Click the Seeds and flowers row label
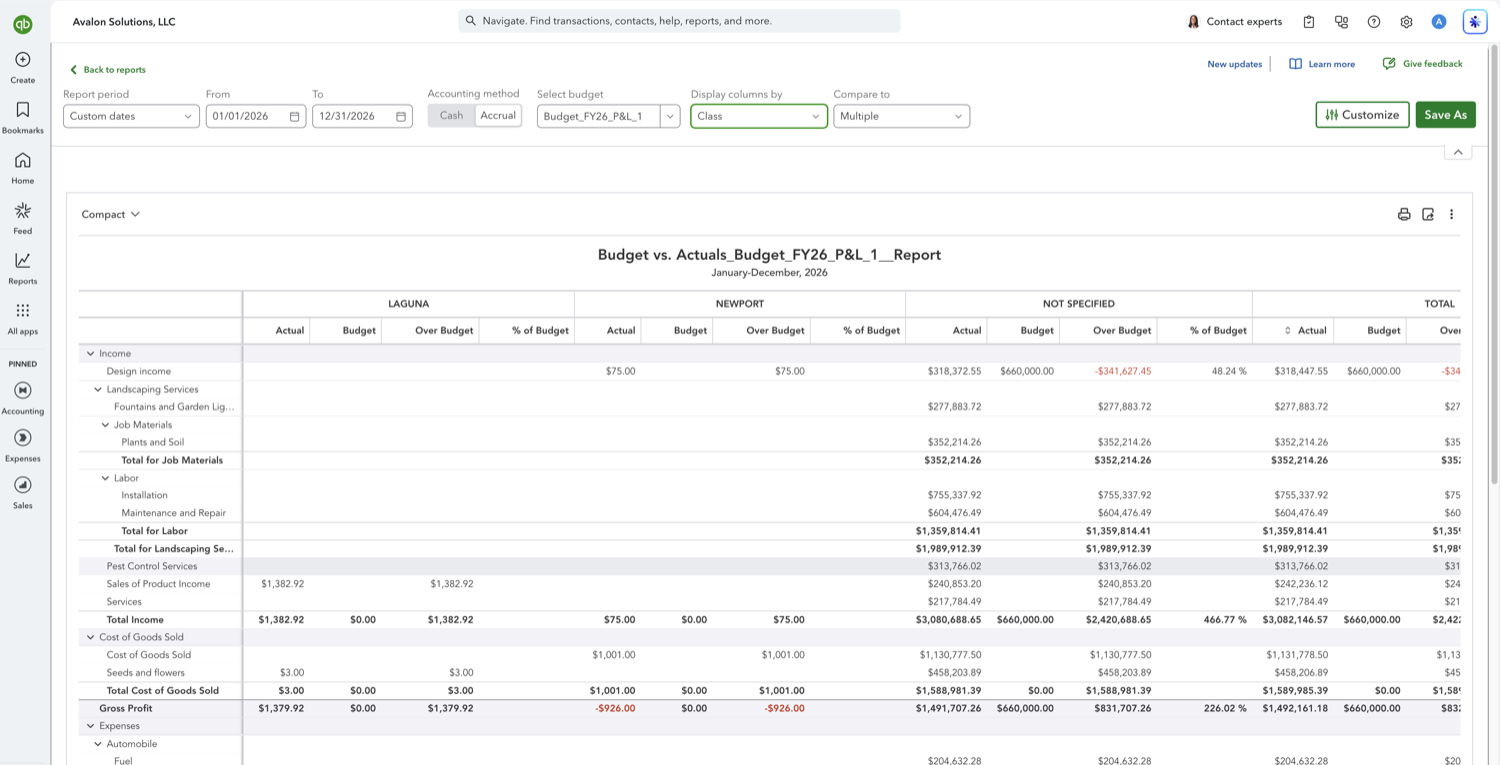The width and height of the screenshot is (1500, 765). coord(145,673)
